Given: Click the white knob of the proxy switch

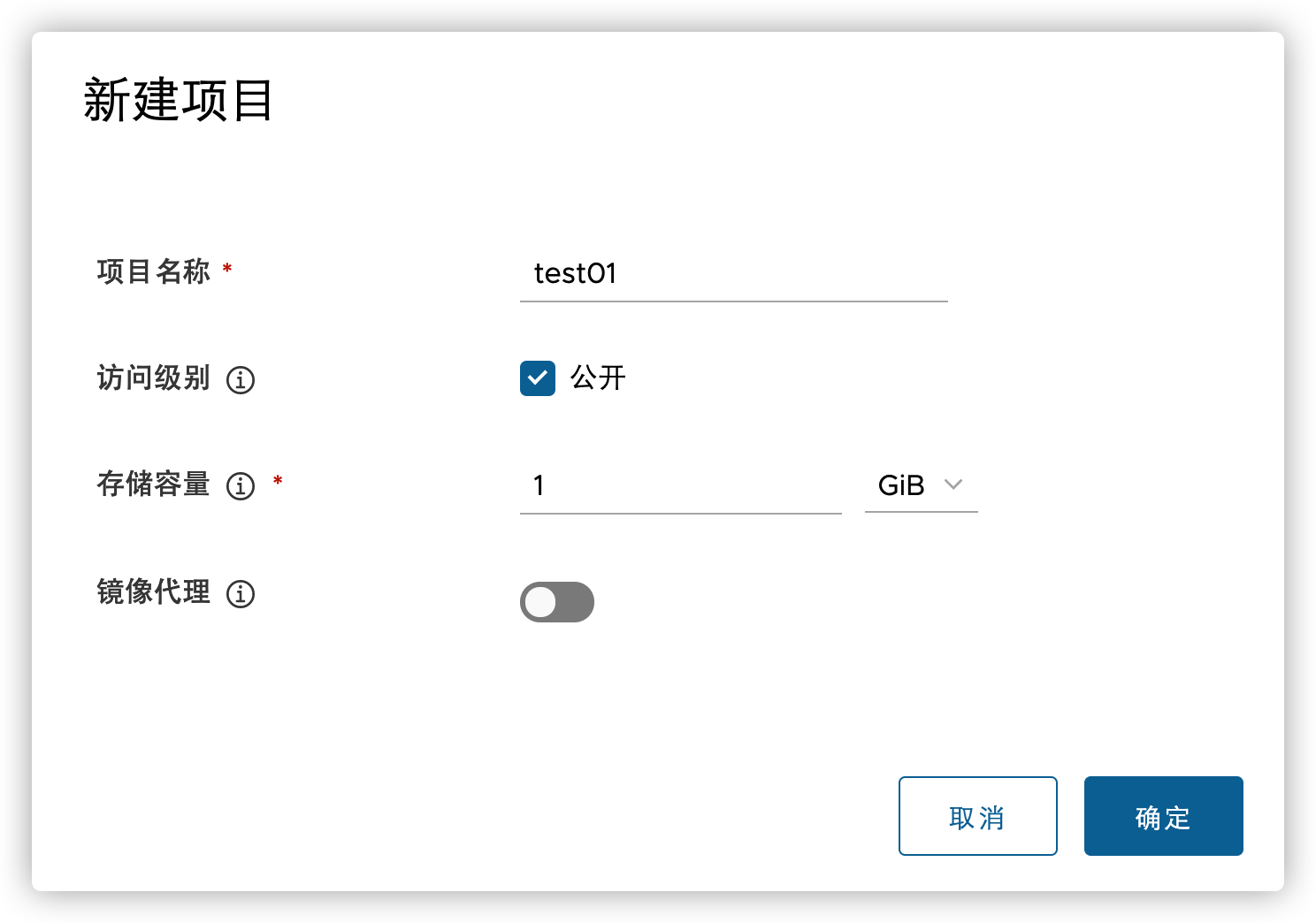Looking at the screenshot, I should (x=540, y=602).
